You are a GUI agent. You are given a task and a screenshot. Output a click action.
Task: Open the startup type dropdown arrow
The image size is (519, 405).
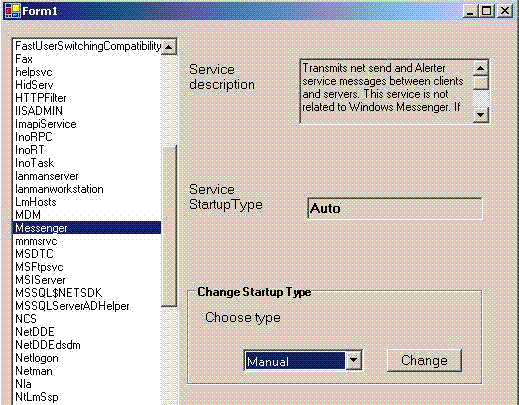(x=353, y=360)
